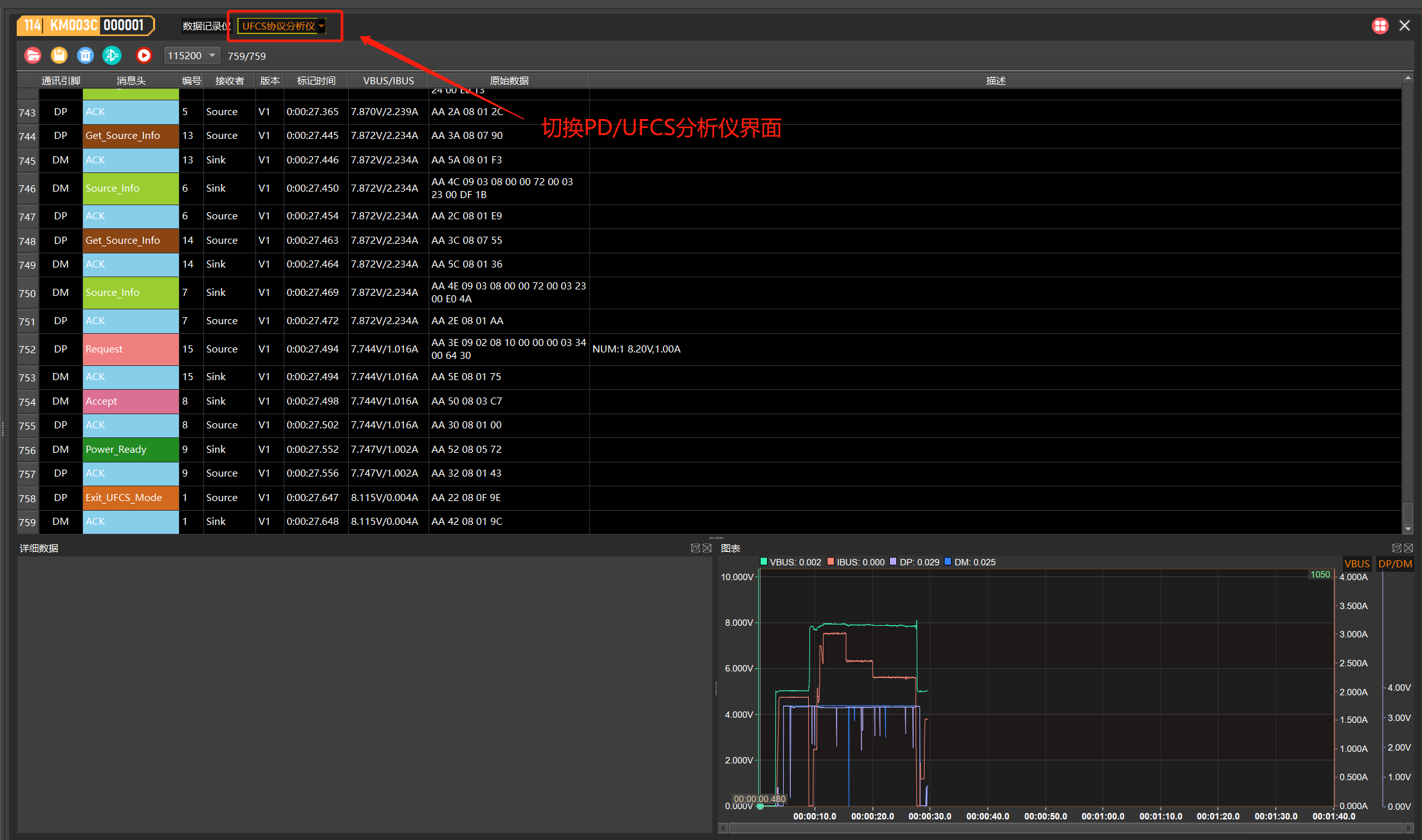Close the detailed data panel

pyautogui.click(x=707, y=548)
